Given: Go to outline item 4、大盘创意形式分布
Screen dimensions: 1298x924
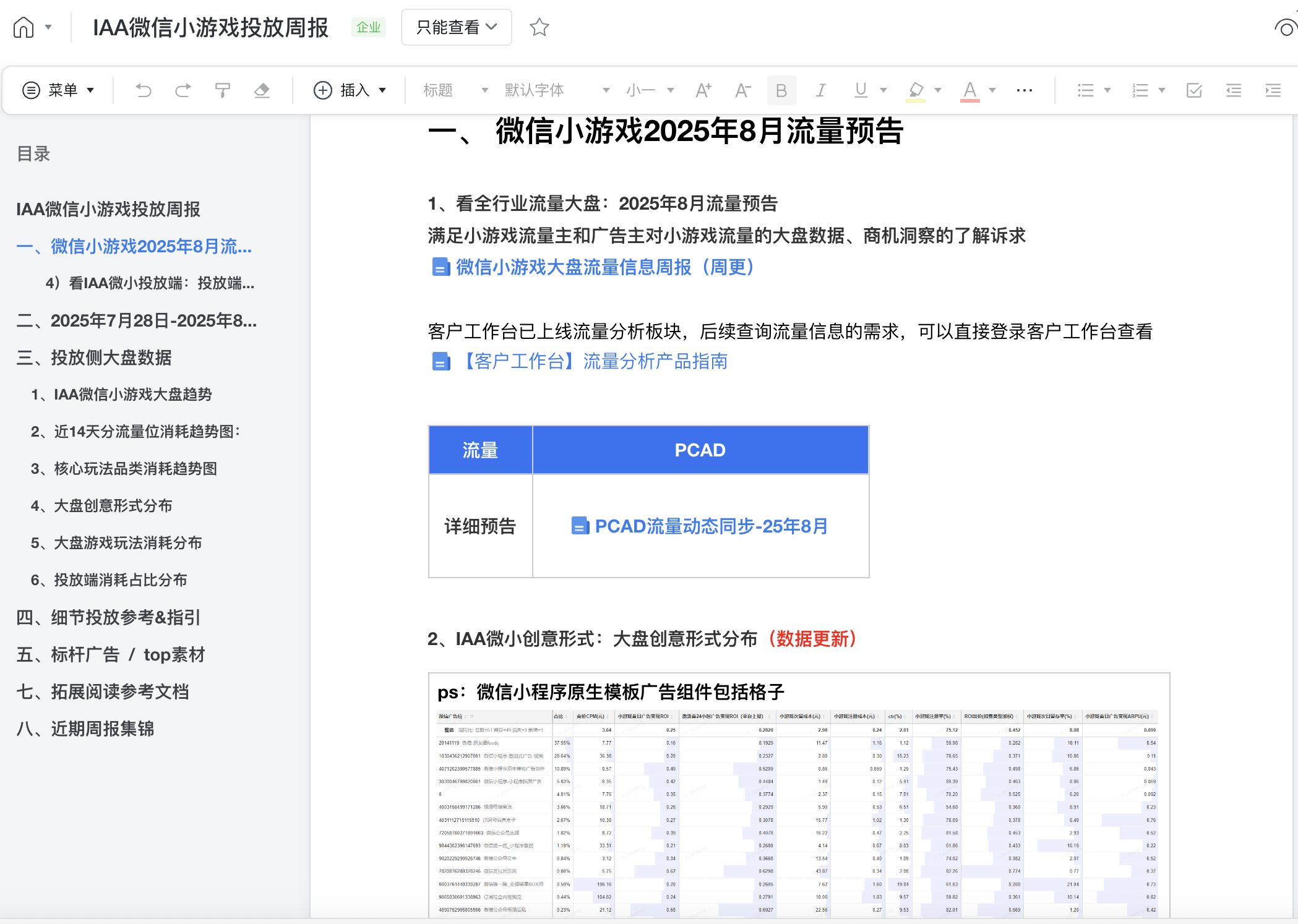Looking at the screenshot, I should pyautogui.click(x=101, y=506).
